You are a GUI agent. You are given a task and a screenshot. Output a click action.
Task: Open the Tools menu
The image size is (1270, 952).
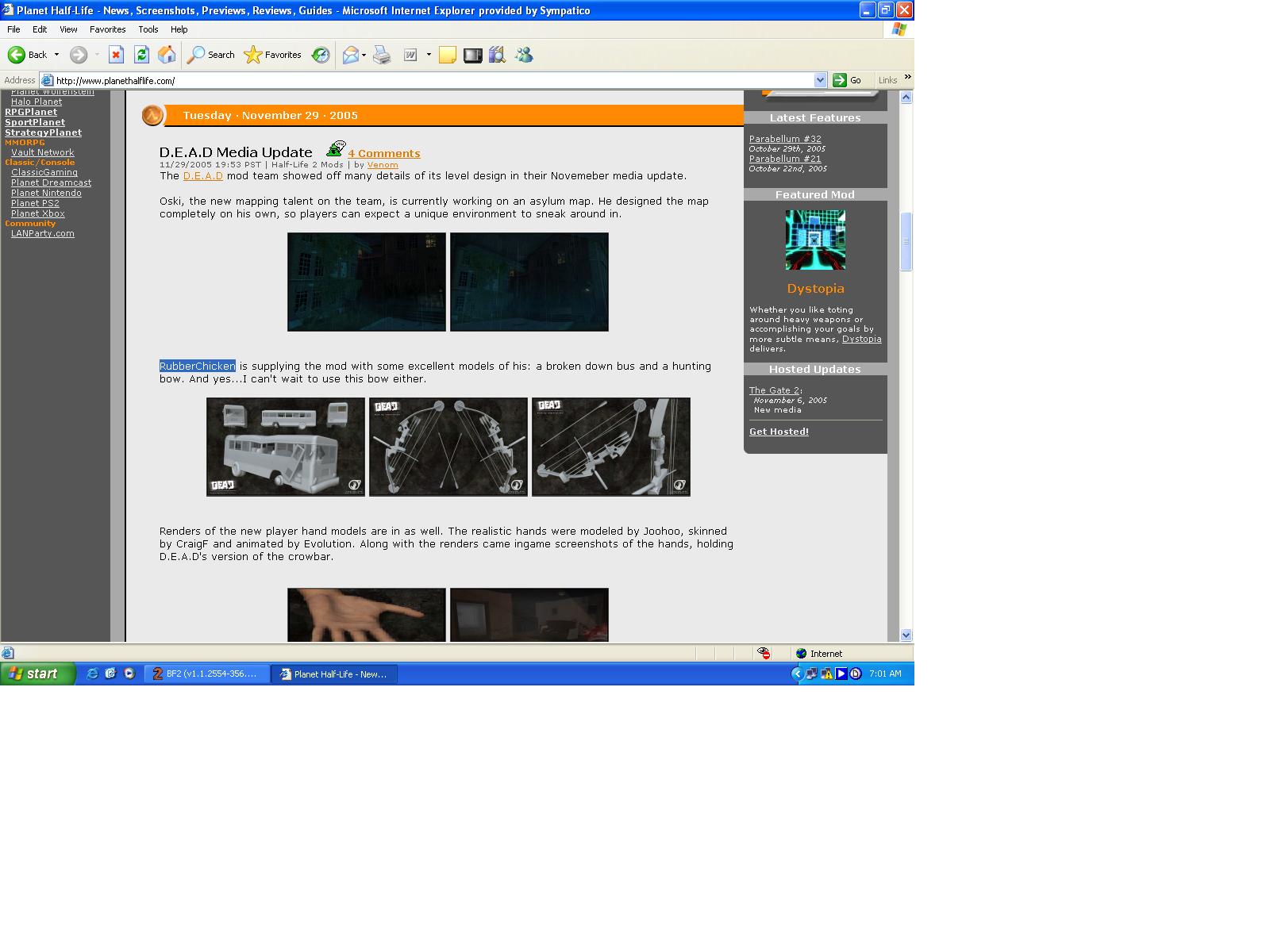point(148,29)
